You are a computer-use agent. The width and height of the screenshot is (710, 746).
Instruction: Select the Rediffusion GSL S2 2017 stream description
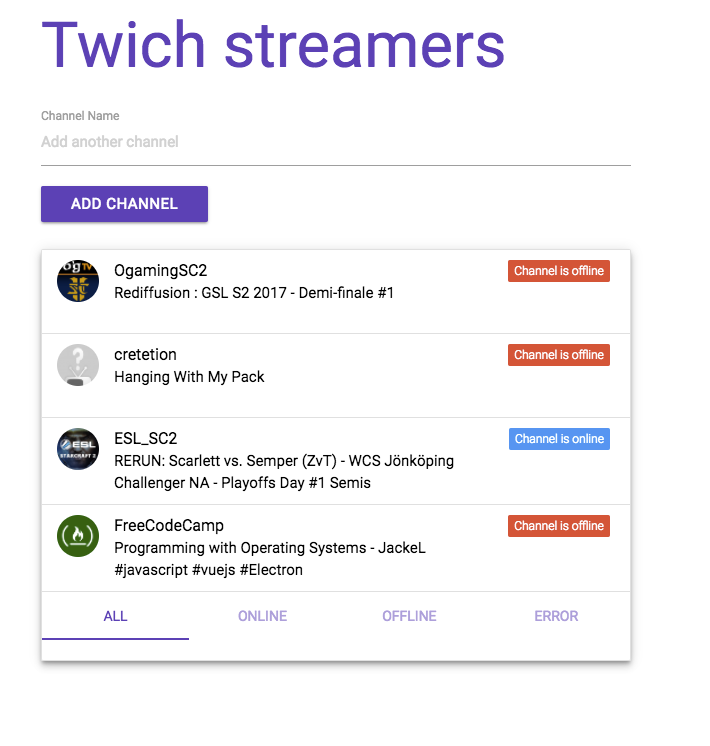click(x=254, y=293)
